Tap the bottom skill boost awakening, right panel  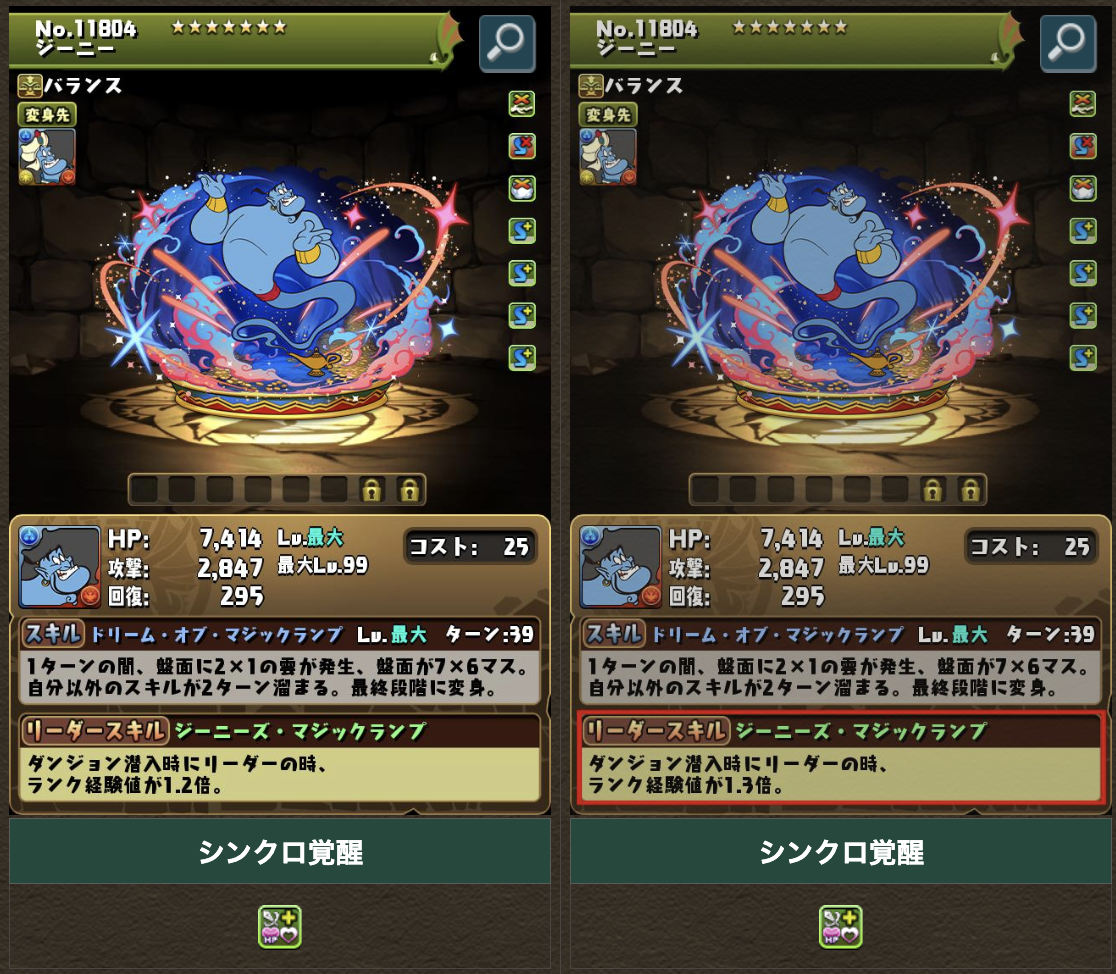[1083, 357]
